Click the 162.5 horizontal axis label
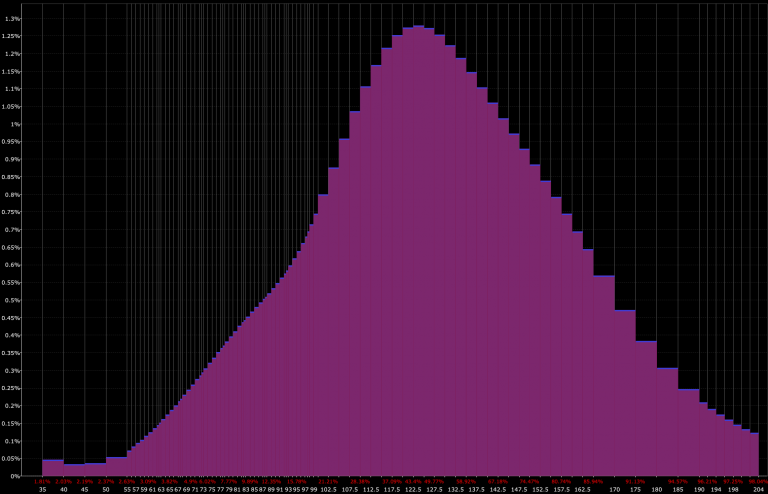The height and width of the screenshot is (494, 768). (582, 490)
